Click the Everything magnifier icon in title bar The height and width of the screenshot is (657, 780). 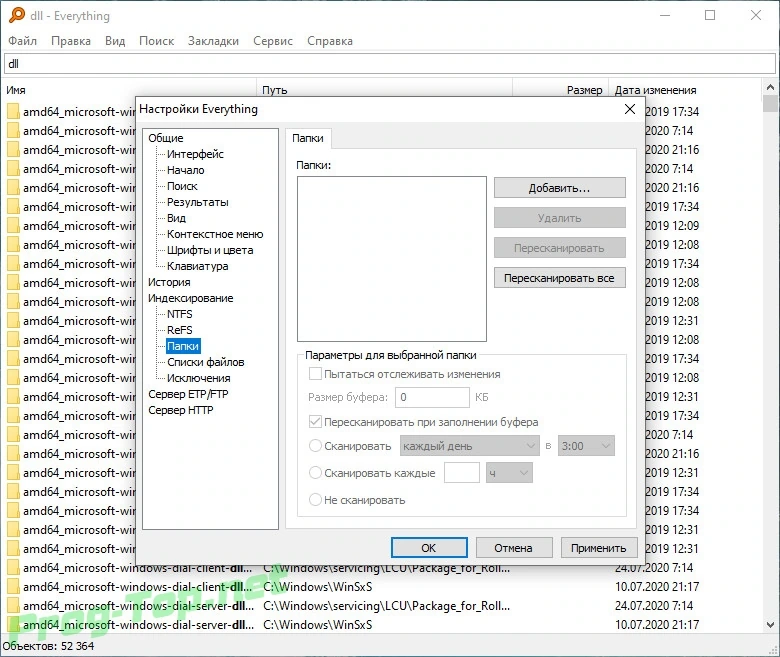point(16,15)
